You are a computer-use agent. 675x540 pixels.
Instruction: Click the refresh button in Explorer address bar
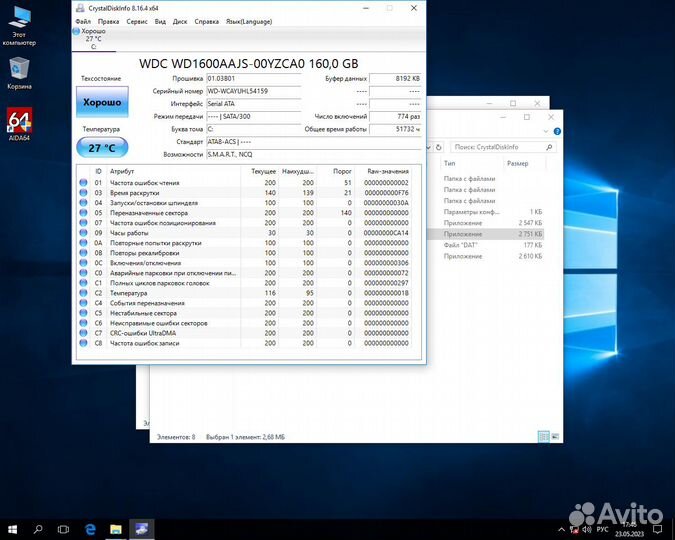438,147
